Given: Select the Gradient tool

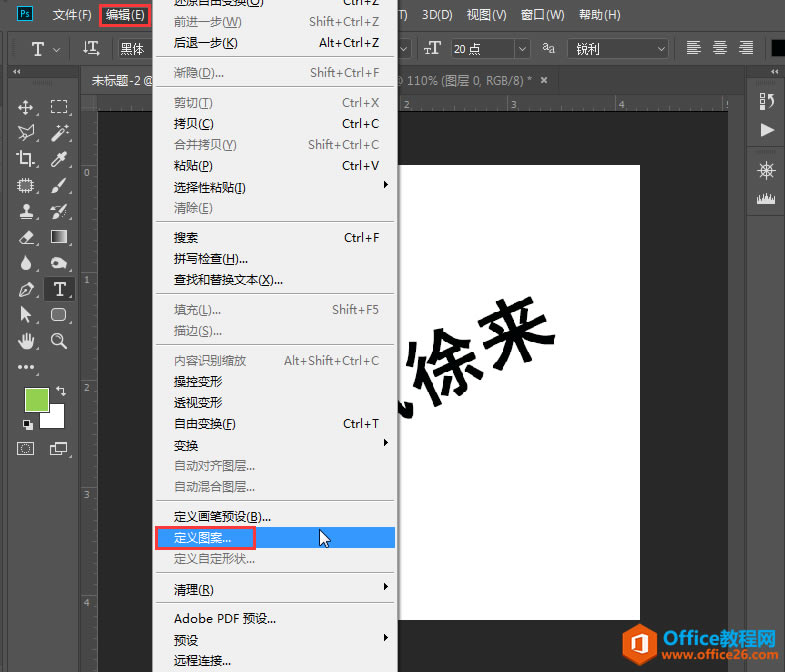Looking at the screenshot, I should tap(59, 237).
